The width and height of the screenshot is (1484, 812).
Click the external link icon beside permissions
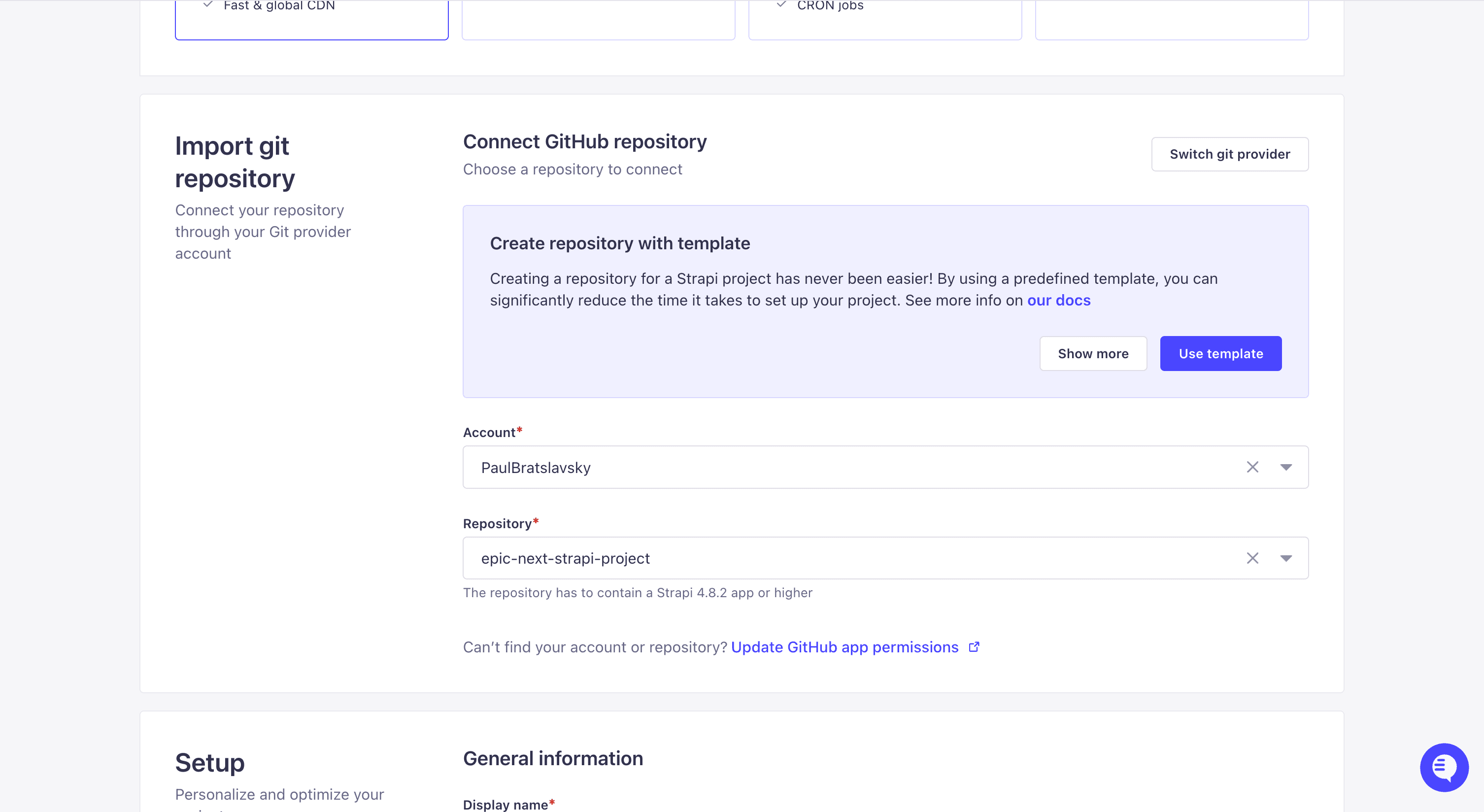(x=974, y=647)
